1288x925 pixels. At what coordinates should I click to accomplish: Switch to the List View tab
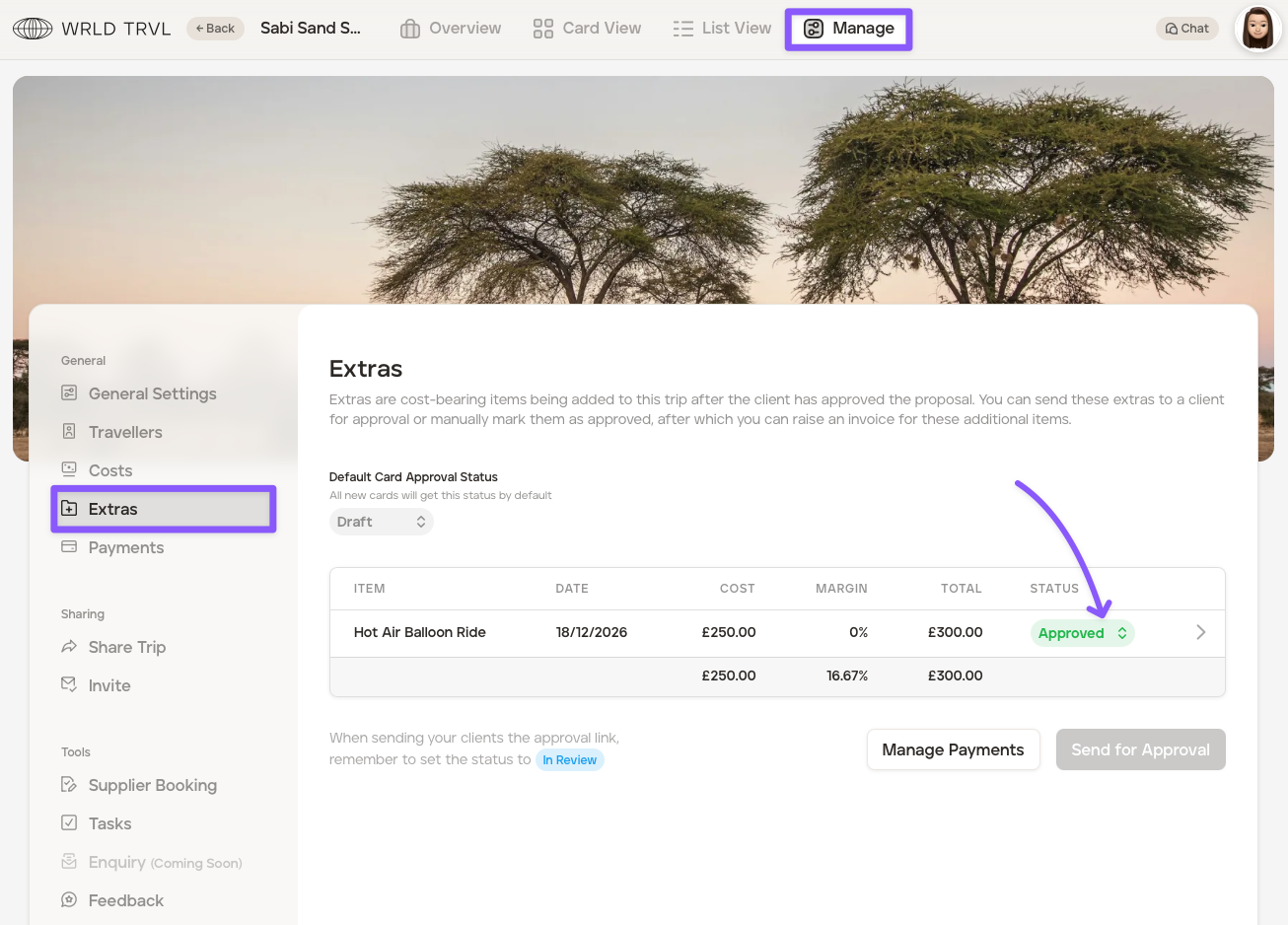coord(722,29)
